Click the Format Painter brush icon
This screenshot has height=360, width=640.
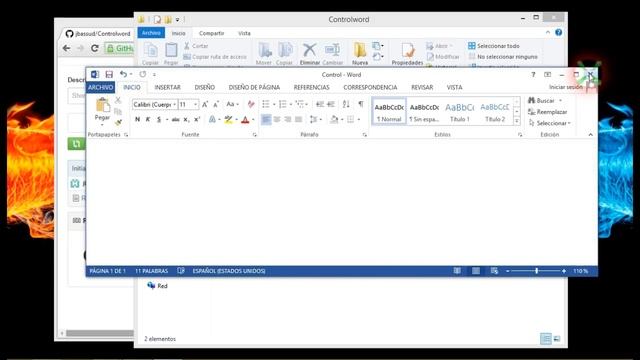[x=118, y=122]
